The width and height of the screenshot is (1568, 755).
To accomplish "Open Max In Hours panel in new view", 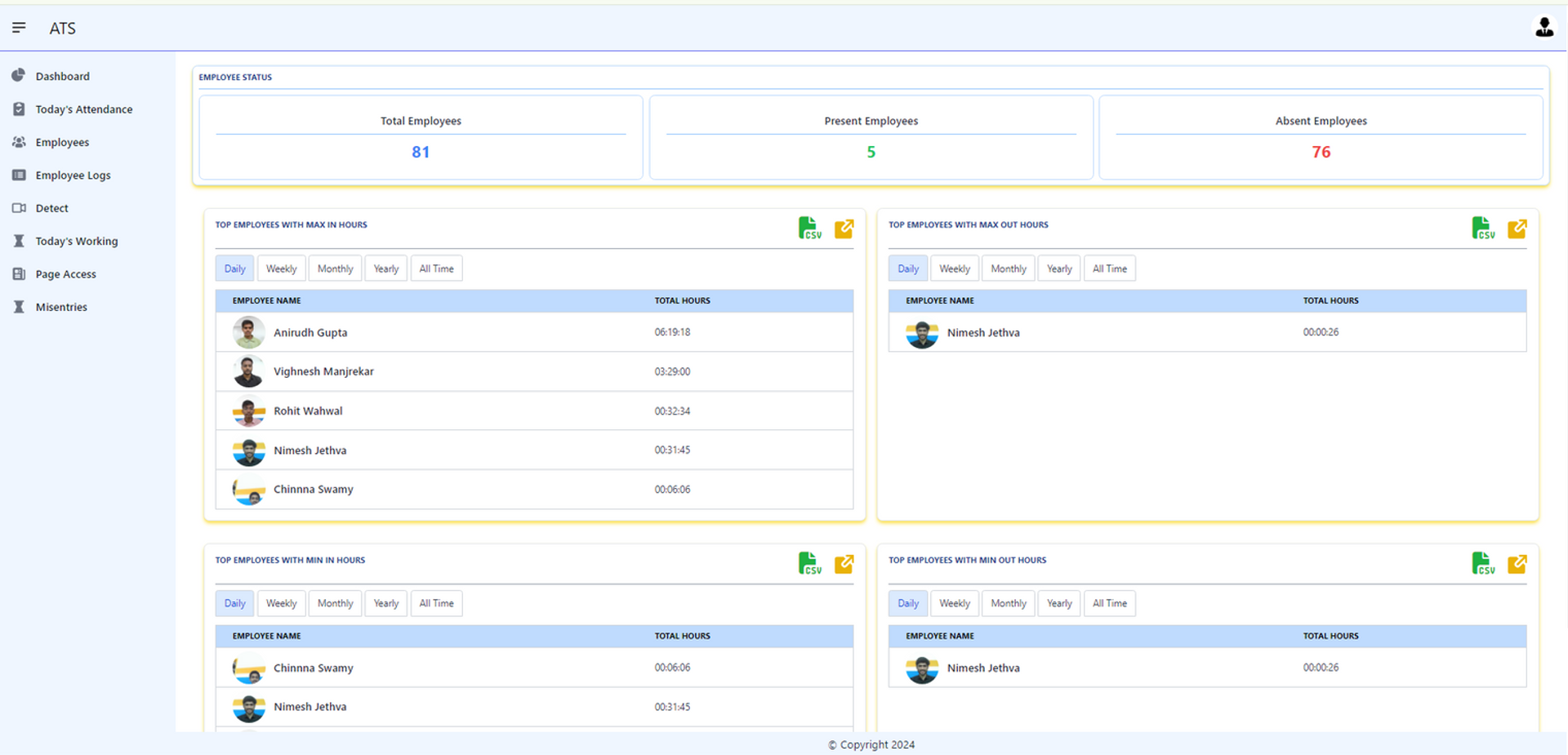I will coord(844,229).
